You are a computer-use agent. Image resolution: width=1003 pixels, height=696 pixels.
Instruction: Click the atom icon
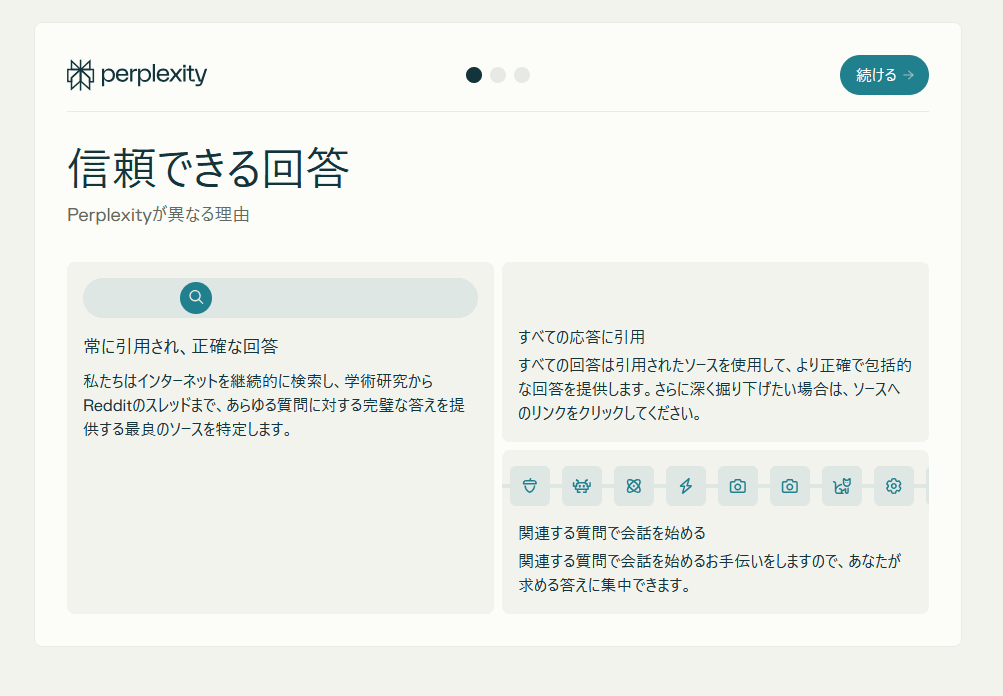(634, 486)
